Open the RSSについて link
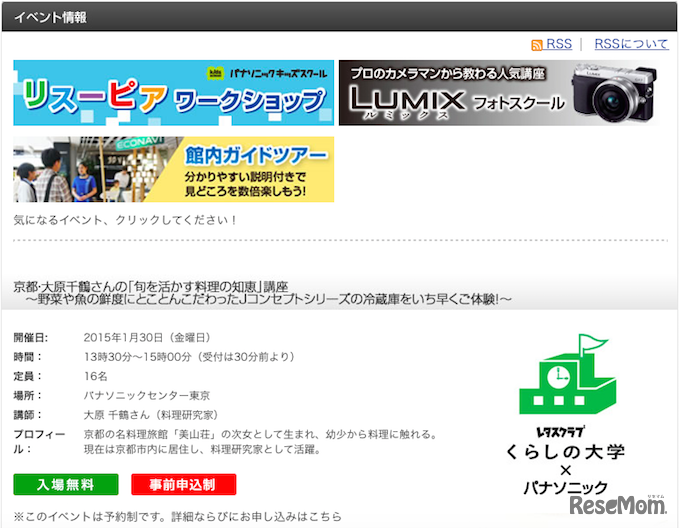 [631, 44]
